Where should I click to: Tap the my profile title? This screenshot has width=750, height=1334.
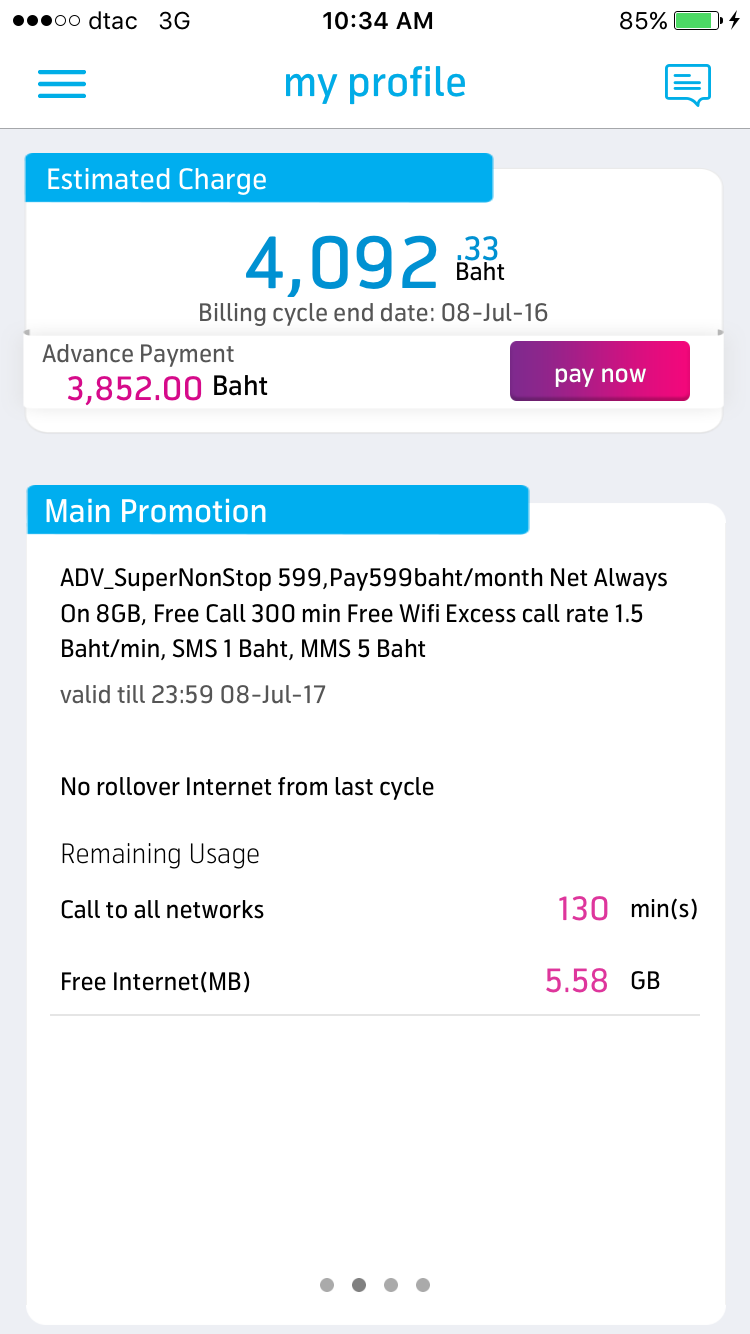pos(375,83)
